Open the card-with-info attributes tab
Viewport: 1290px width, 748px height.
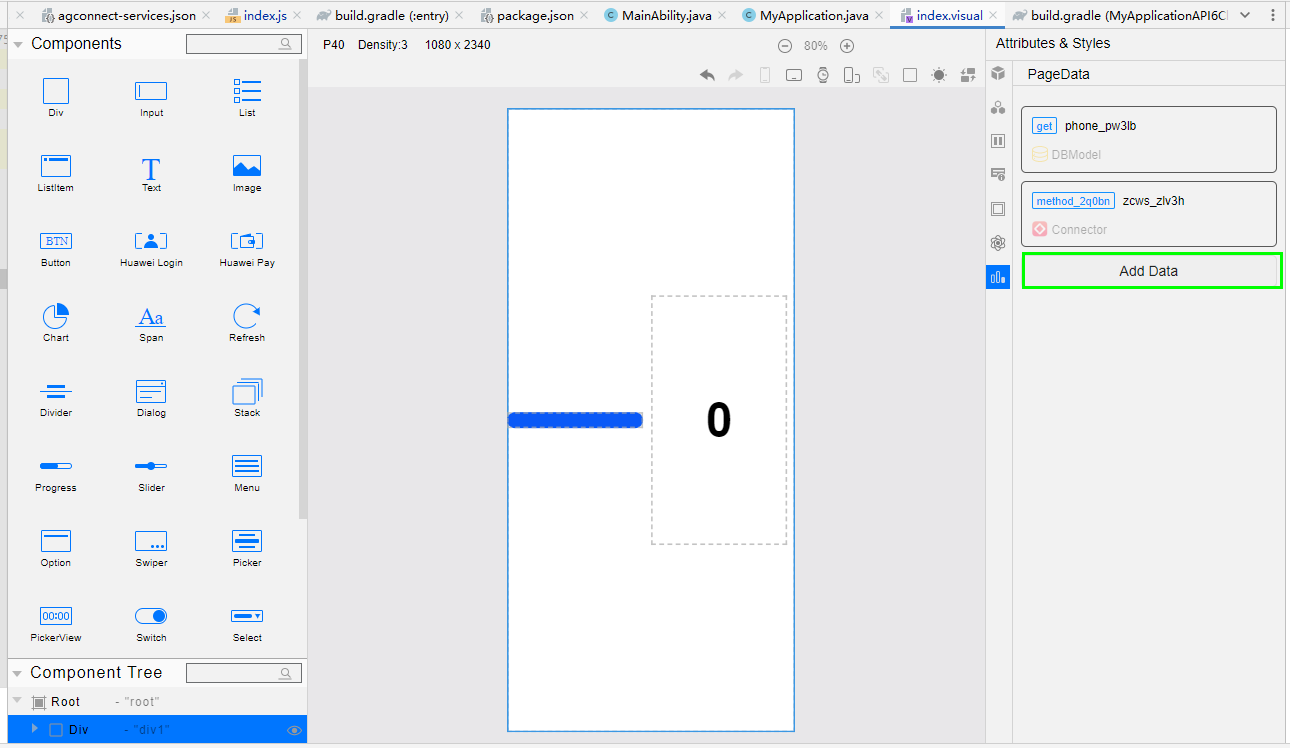tap(998, 175)
